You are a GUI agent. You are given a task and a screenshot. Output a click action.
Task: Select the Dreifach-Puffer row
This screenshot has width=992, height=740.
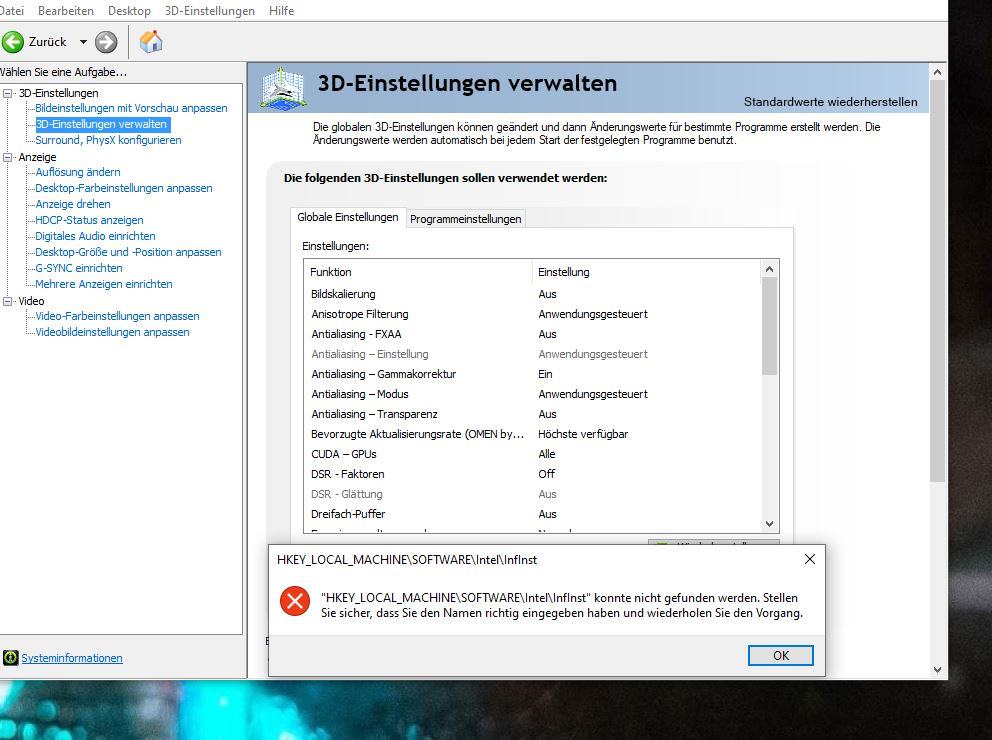(x=533, y=514)
